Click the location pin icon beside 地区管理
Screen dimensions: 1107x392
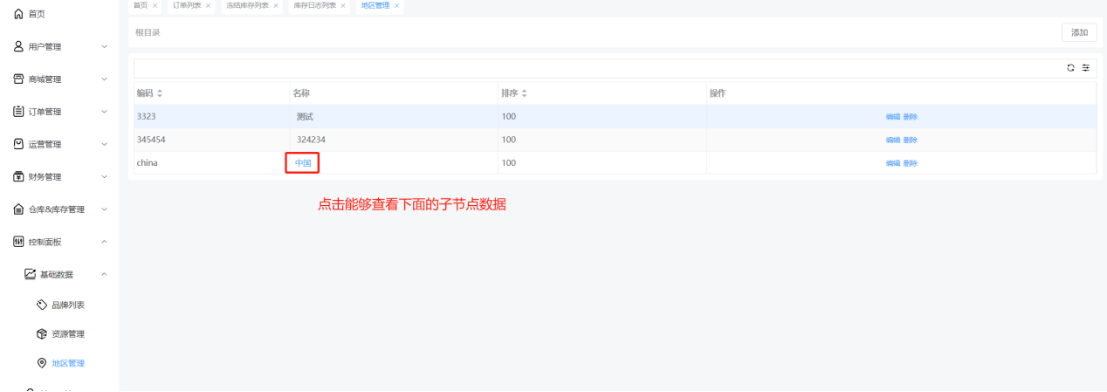pyautogui.click(x=42, y=363)
